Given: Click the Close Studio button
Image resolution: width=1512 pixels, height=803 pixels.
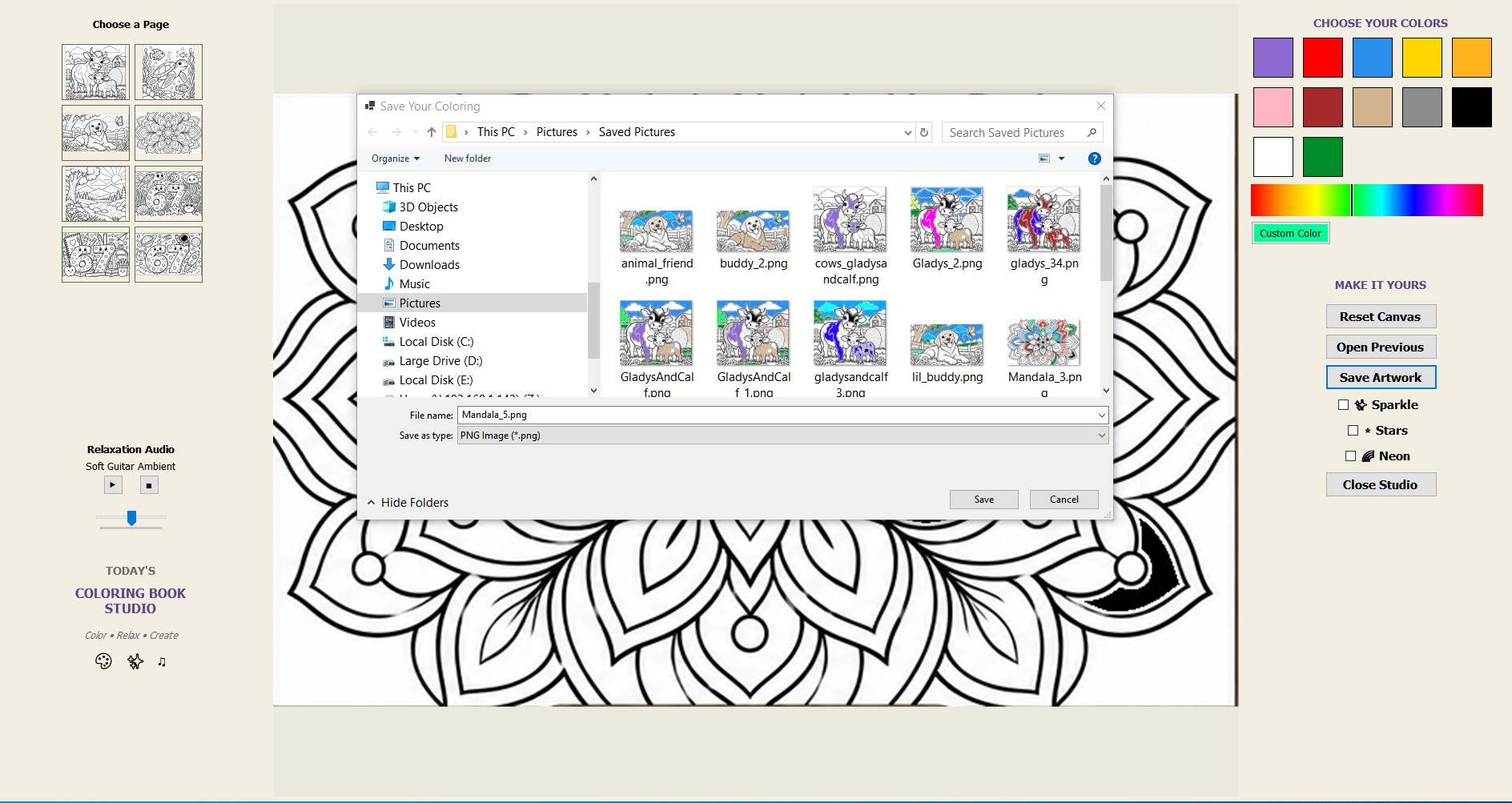Looking at the screenshot, I should (1381, 484).
